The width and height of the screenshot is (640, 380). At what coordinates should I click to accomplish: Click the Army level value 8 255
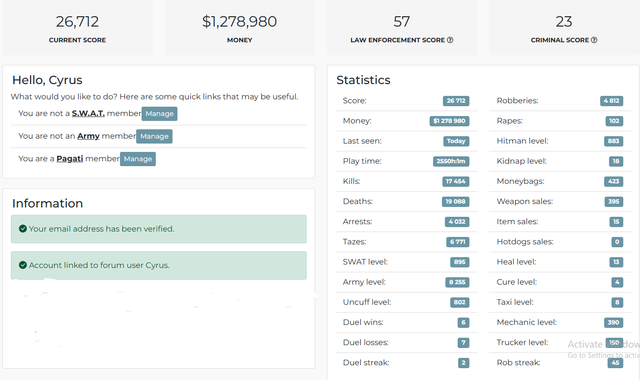click(x=457, y=282)
